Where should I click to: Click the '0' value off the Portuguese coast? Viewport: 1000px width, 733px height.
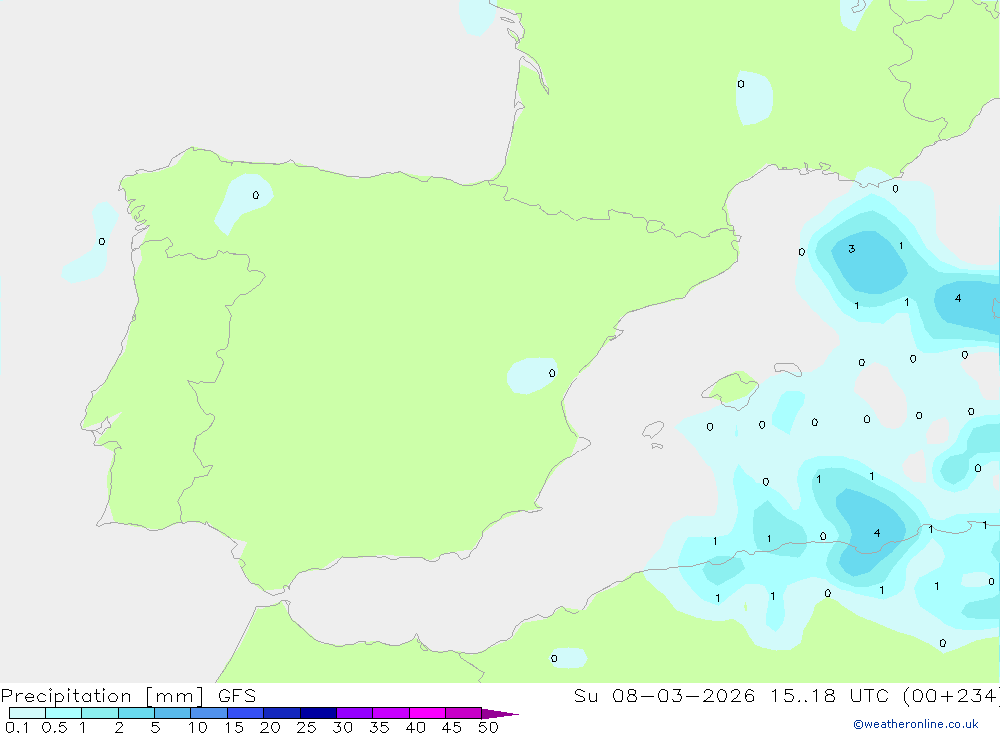pyautogui.click(x=101, y=241)
